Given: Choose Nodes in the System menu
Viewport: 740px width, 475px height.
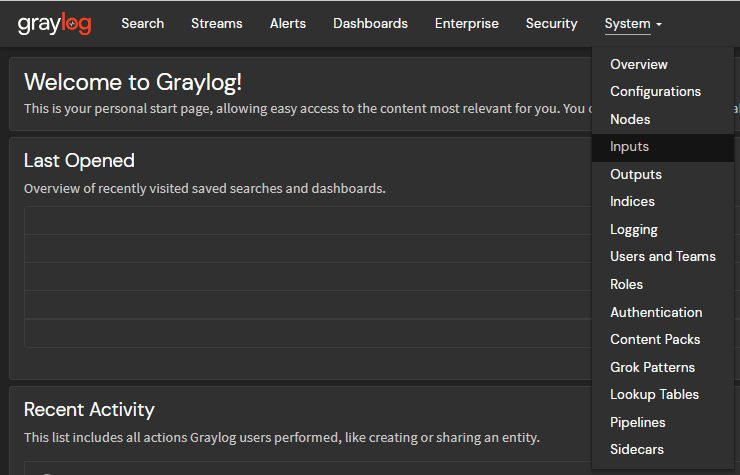Looking at the screenshot, I should pos(630,119).
